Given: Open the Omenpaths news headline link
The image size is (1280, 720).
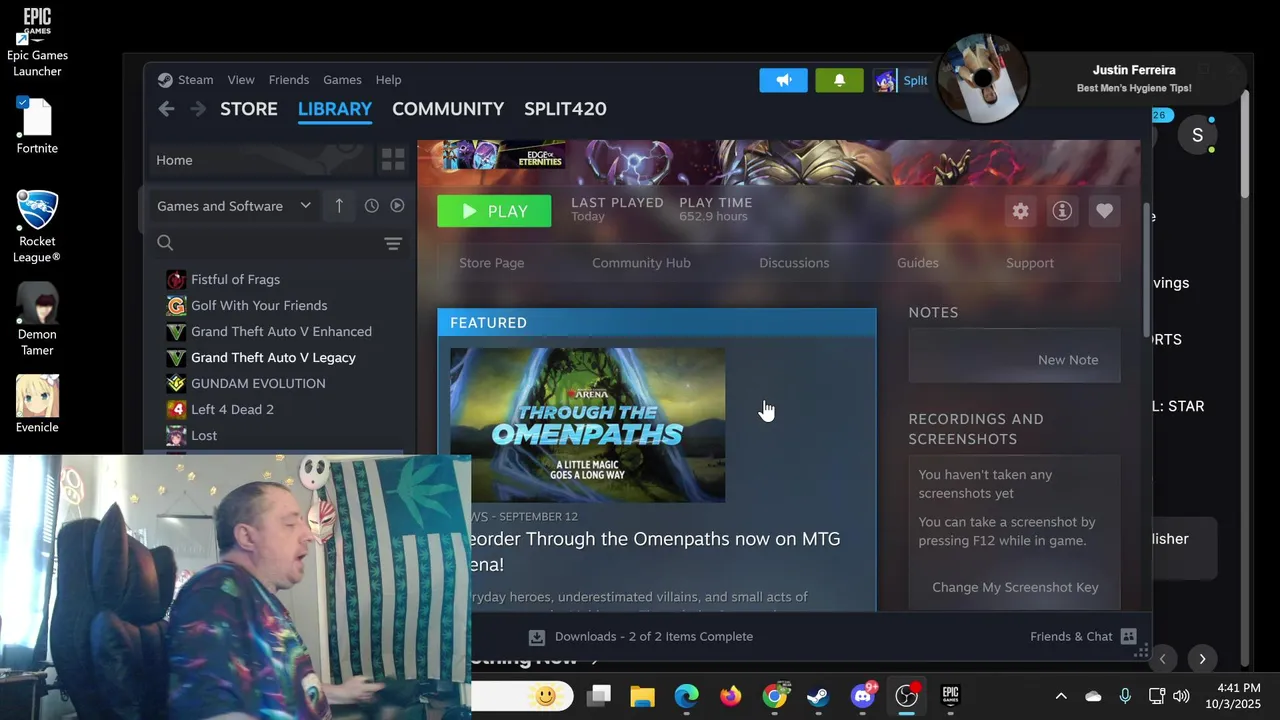Looking at the screenshot, I should point(655,552).
